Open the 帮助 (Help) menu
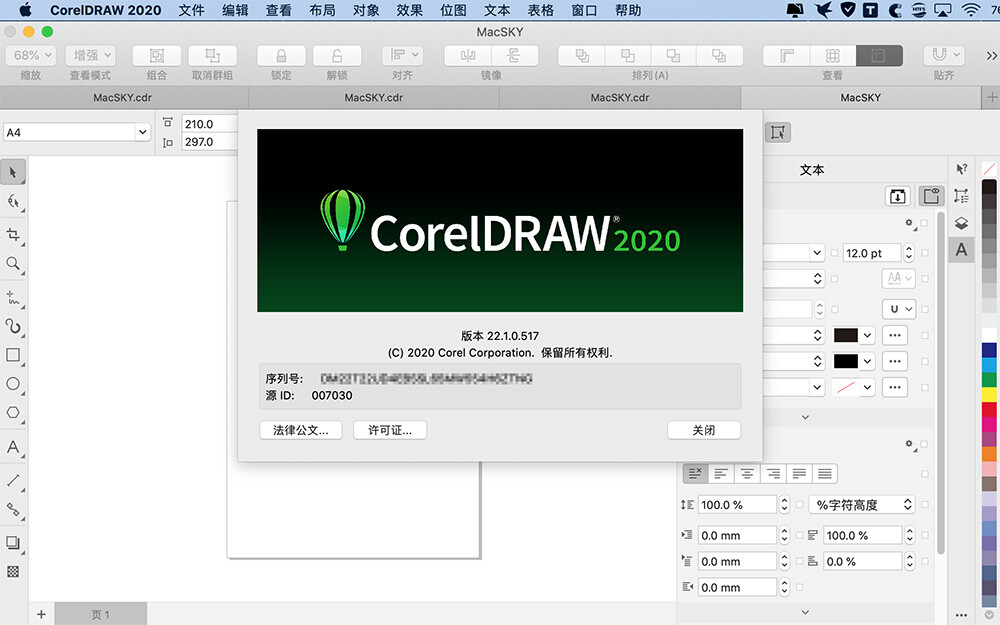 pos(628,10)
